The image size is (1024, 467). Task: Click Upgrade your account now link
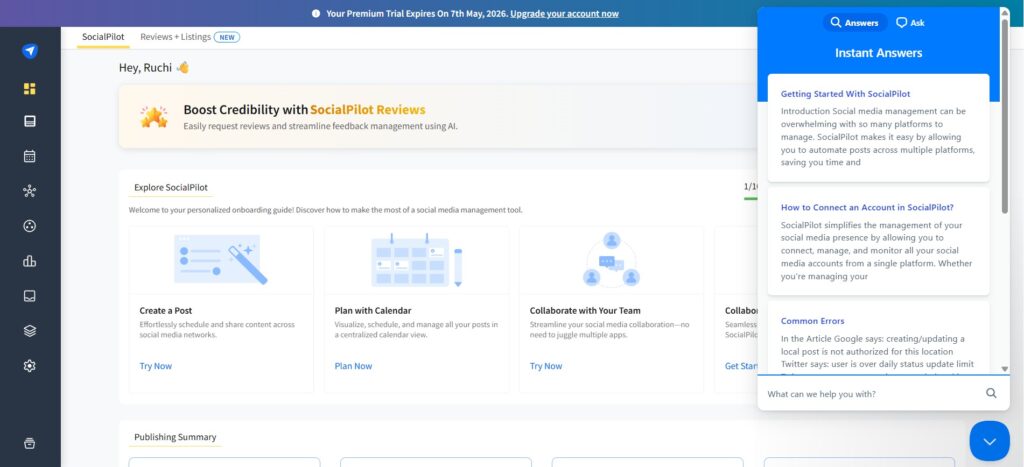coord(564,14)
